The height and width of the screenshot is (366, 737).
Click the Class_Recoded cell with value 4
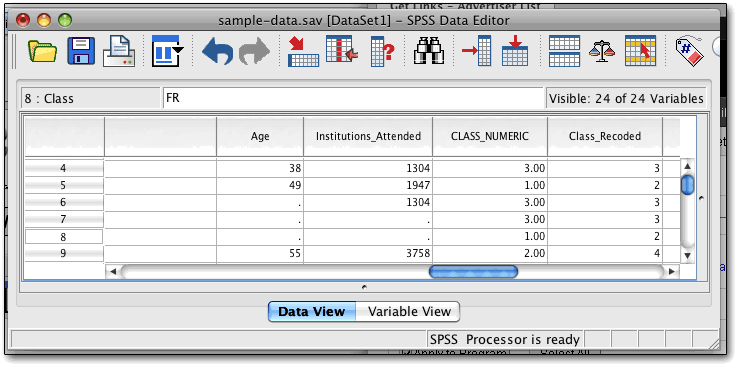click(x=605, y=254)
